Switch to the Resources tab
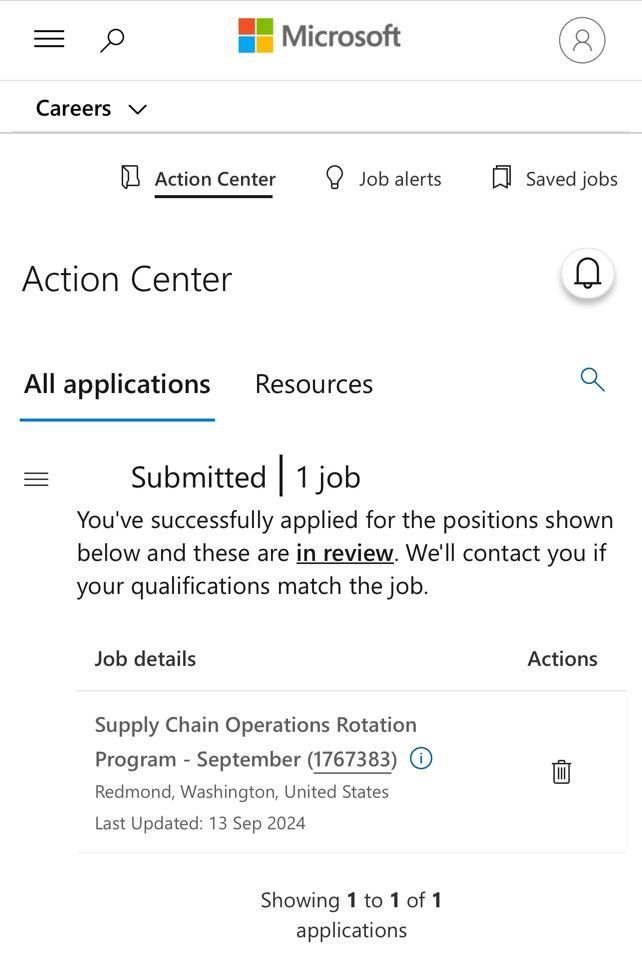Screen dimensions: 642x965 tap(313, 383)
